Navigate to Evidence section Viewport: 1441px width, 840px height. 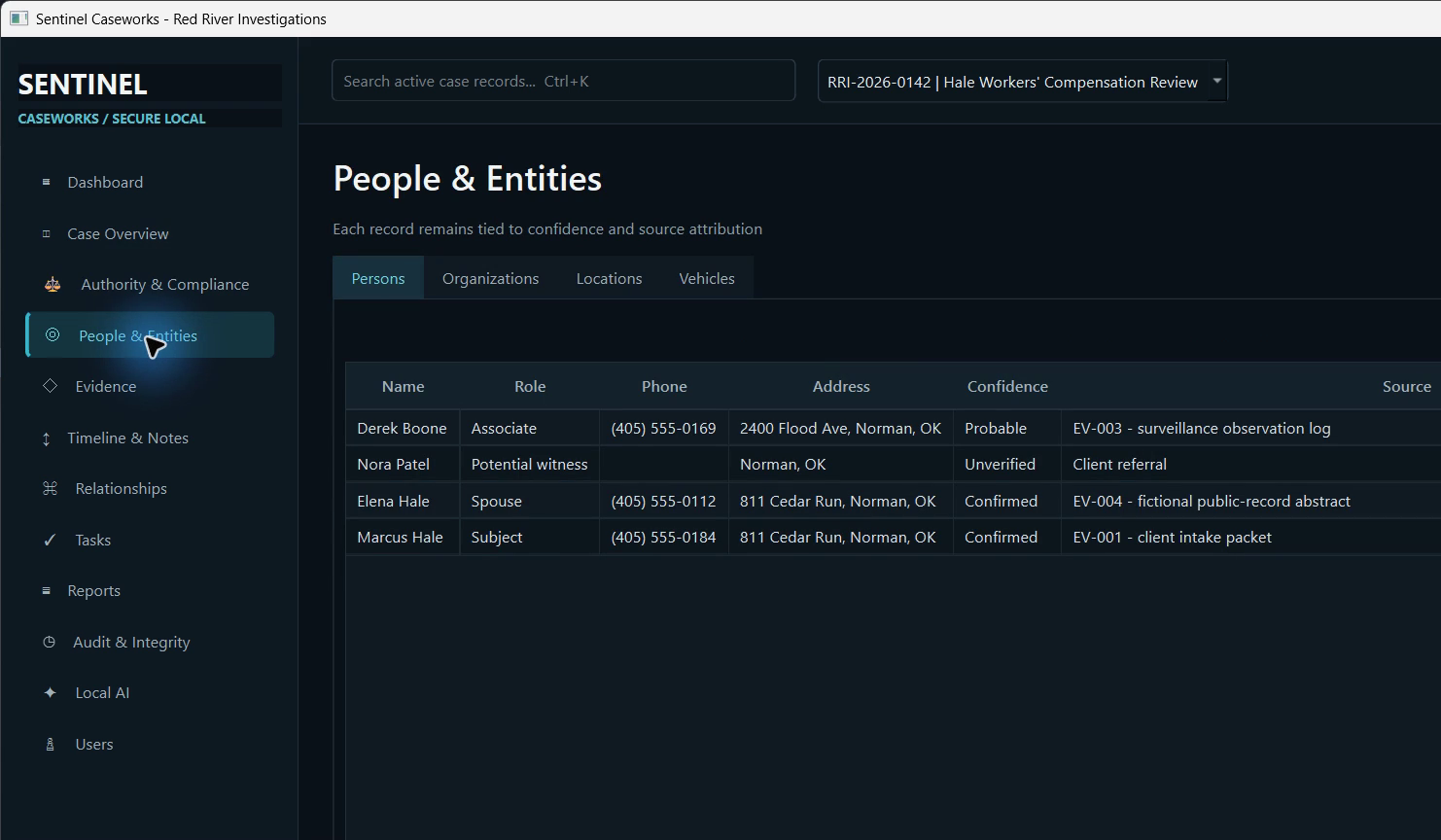coord(150,386)
